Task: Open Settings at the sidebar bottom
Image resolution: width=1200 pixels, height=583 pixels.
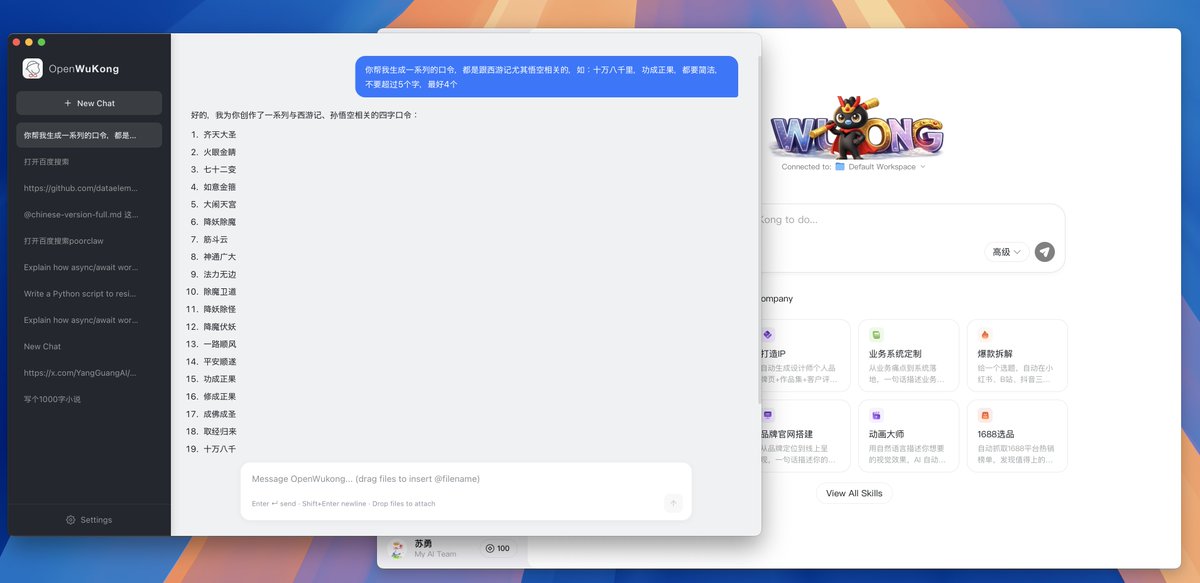Action: point(89,520)
